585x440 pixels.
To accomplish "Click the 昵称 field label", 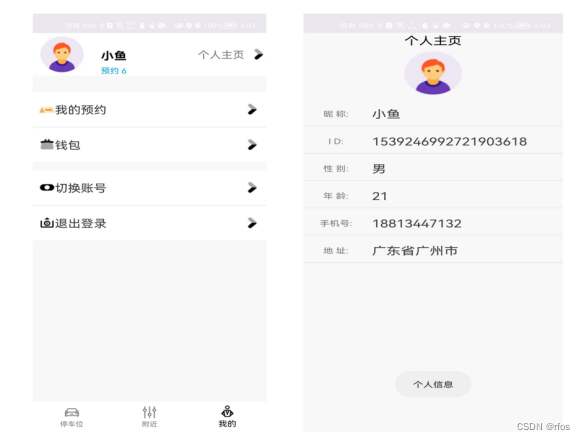I will pos(336,114).
